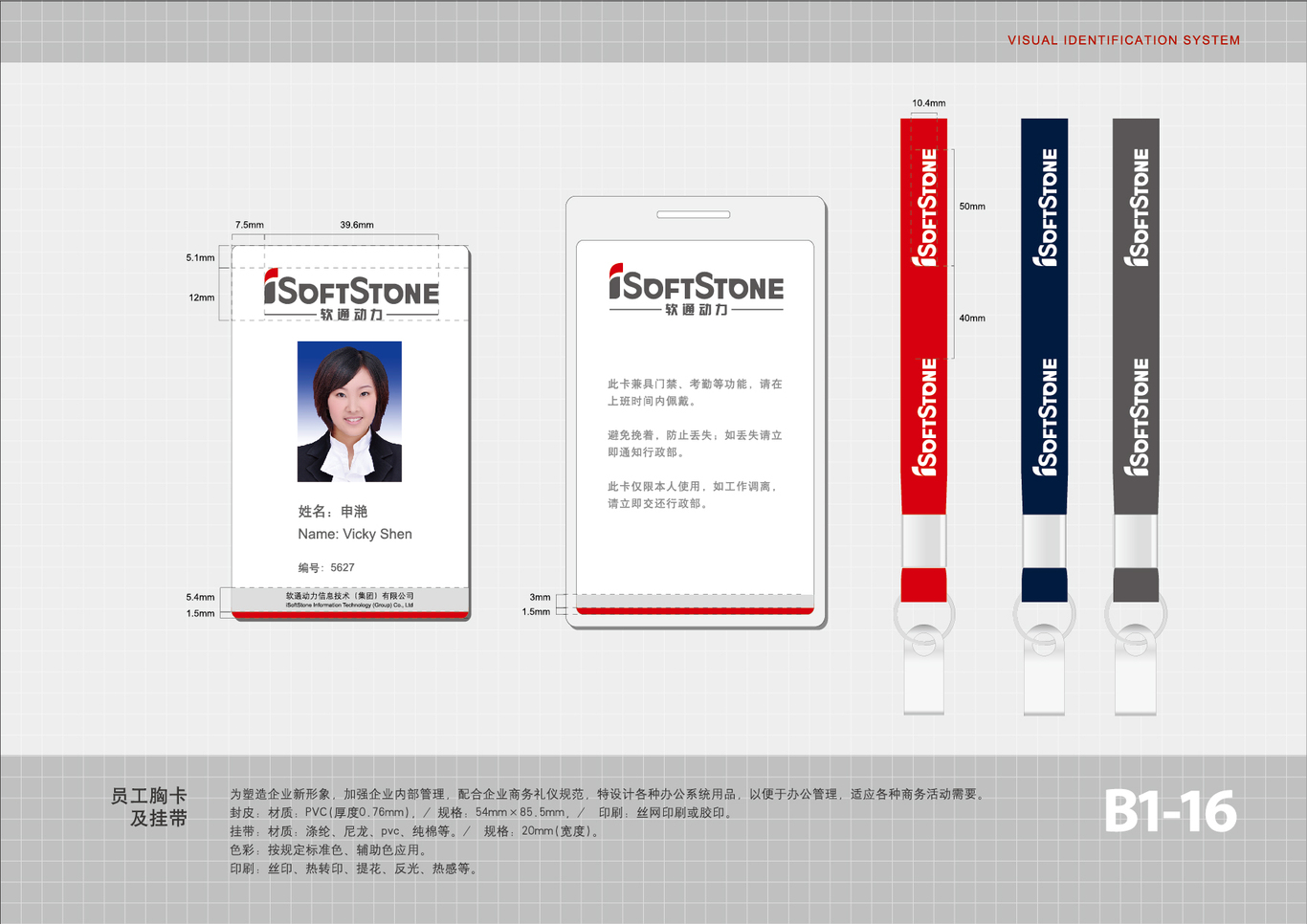Click the upper logo on the red lanyard
Viewport: 1307px width, 924px height.
pyautogui.click(x=924, y=208)
